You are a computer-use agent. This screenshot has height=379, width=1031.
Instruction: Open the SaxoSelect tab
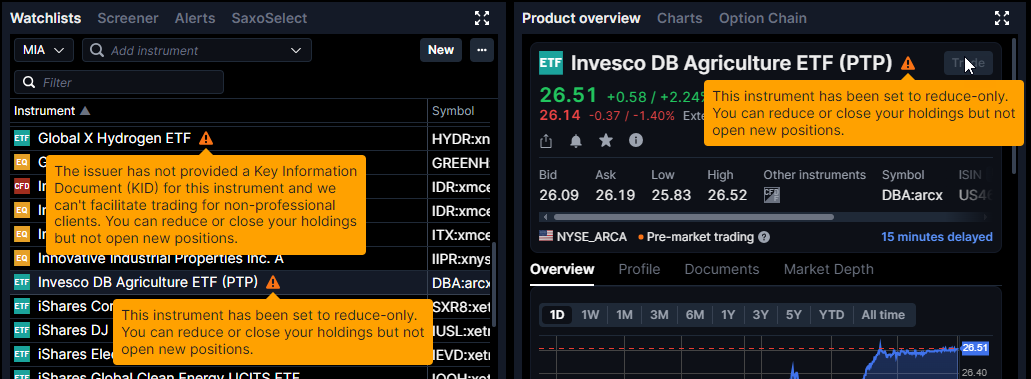(x=269, y=18)
